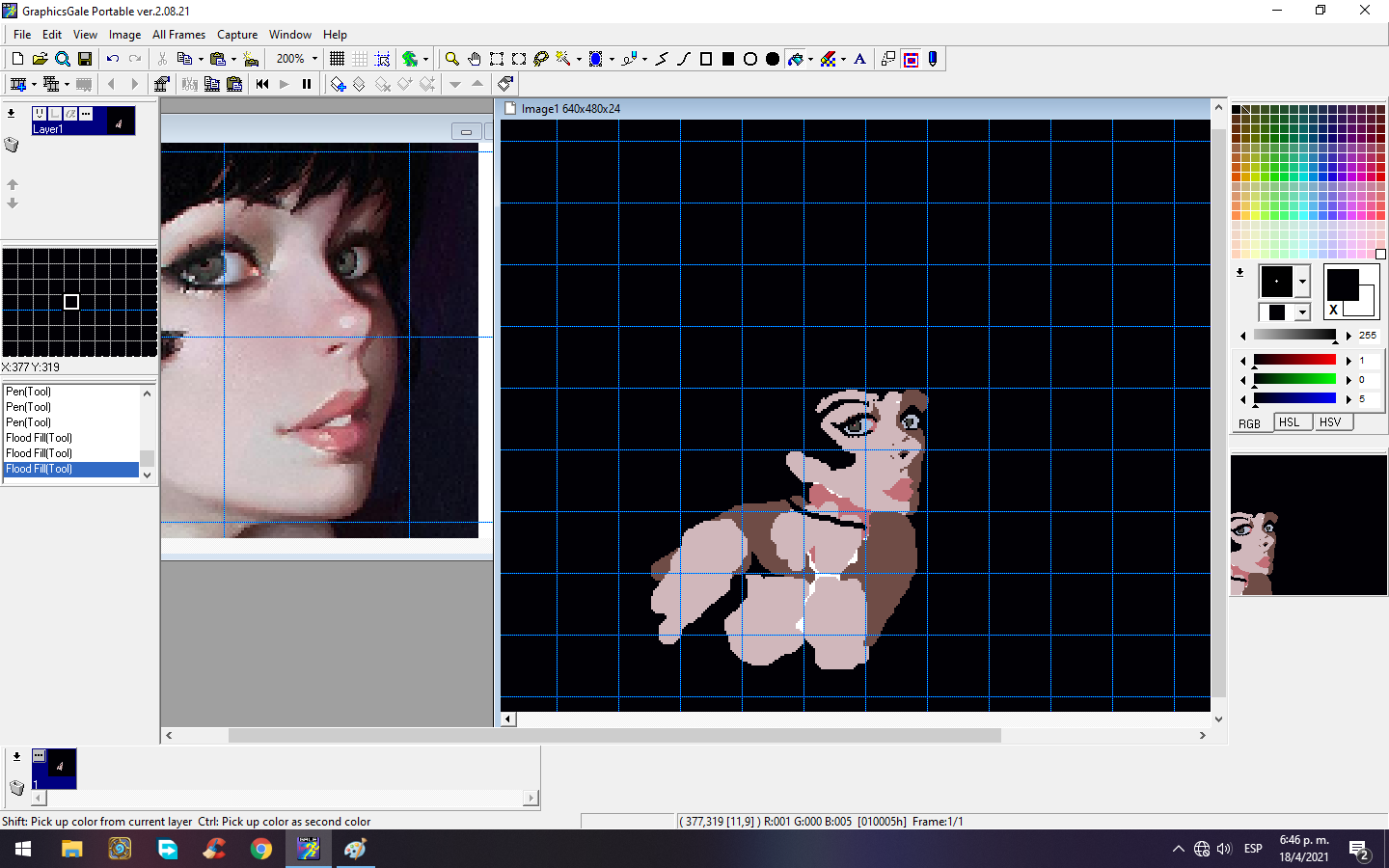Select the first Pen(Tool) history entry
Image resolution: width=1389 pixels, height=868 pixels.
(x=71, y=392)
